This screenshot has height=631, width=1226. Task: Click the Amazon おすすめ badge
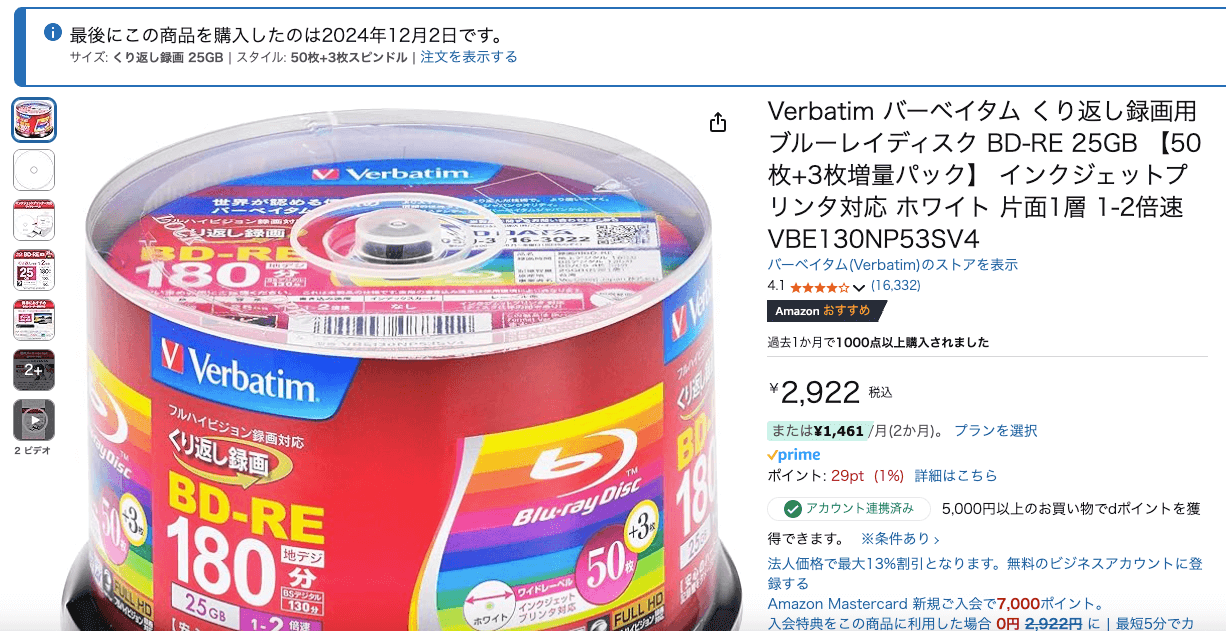[825, 311]
